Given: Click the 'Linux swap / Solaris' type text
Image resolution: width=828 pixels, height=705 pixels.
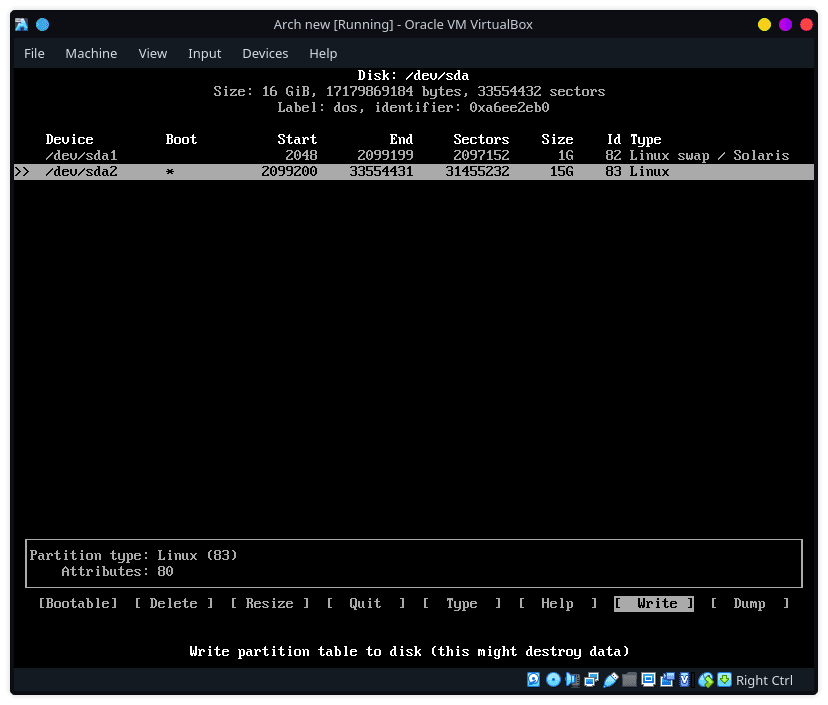Looking at the screenshot, I should pyautogui.click(x=709, y=155).
